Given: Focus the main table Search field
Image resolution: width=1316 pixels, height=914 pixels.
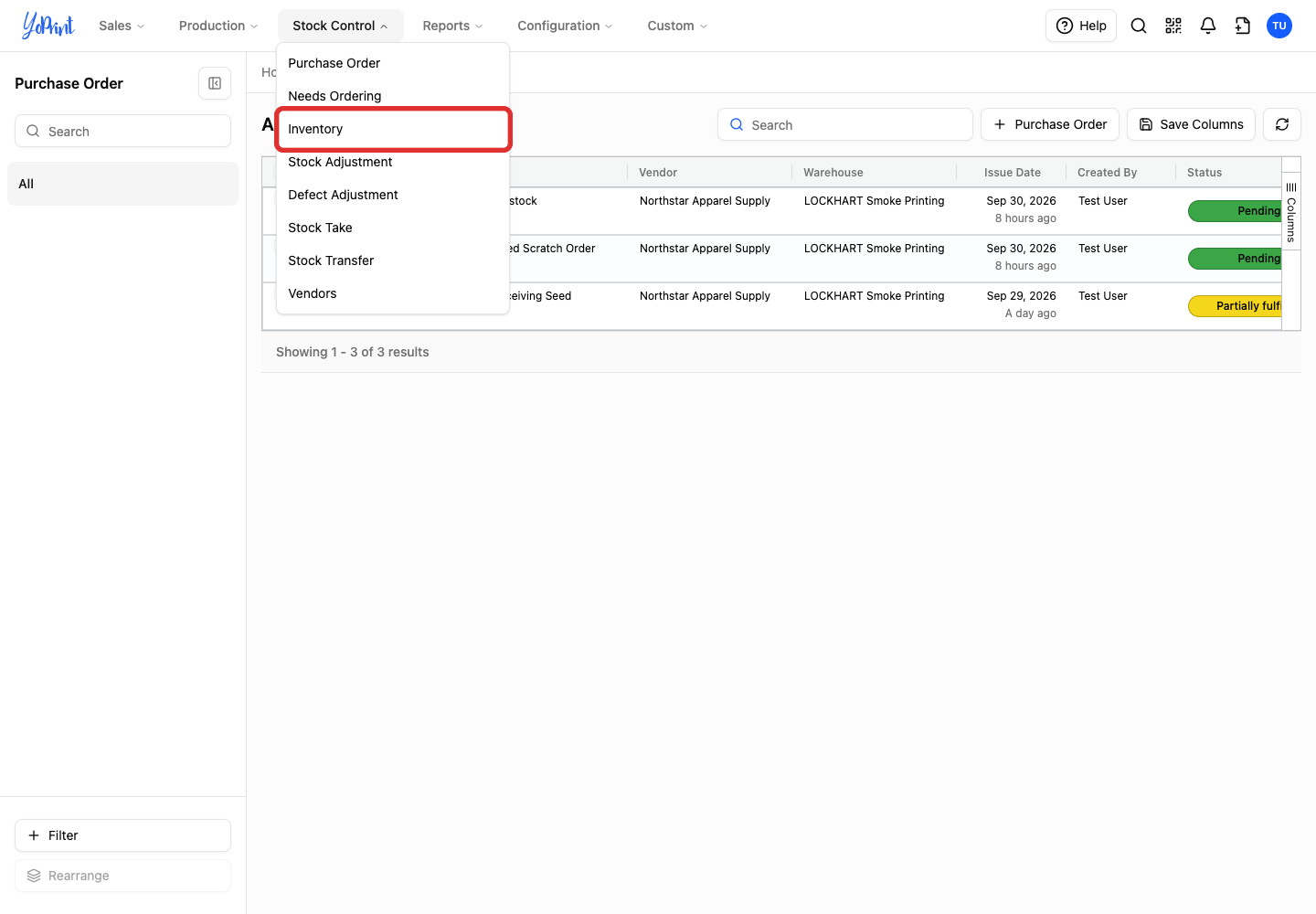Looking at the screenshot, I should click(x=845, y=124).
